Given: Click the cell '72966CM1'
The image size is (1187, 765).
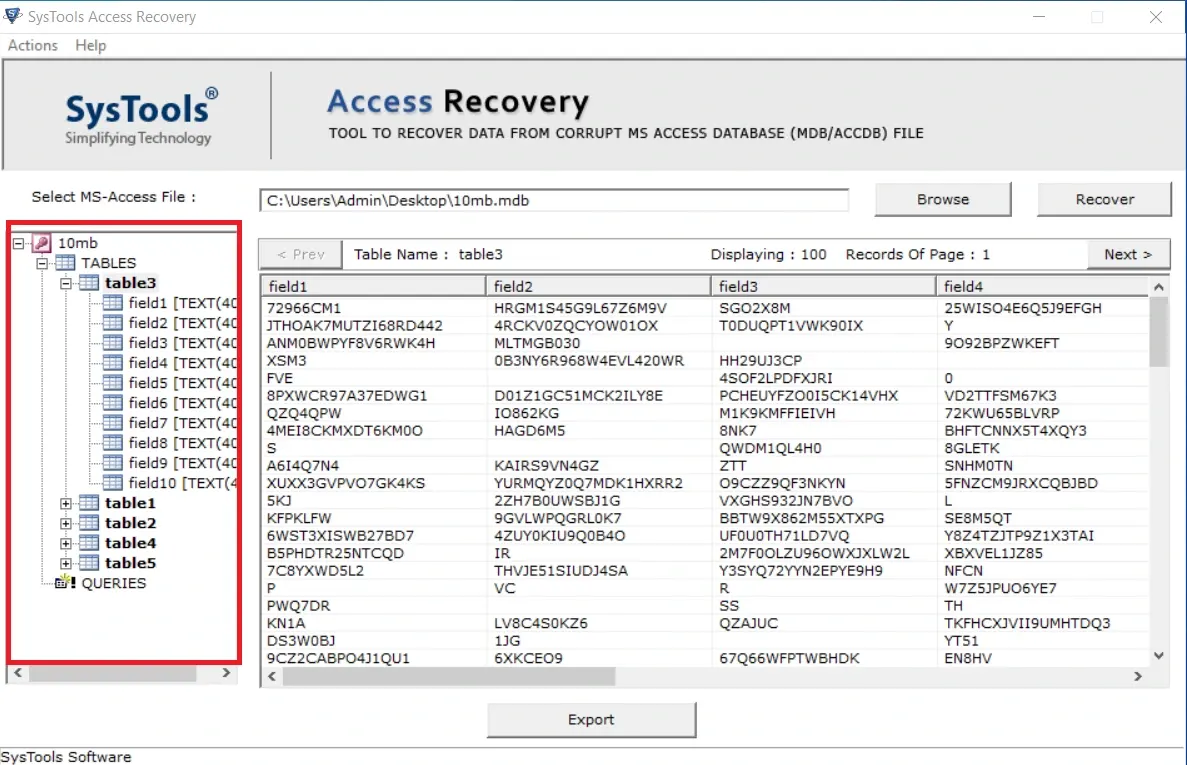Looking at the screenshot, I should 304,308.
